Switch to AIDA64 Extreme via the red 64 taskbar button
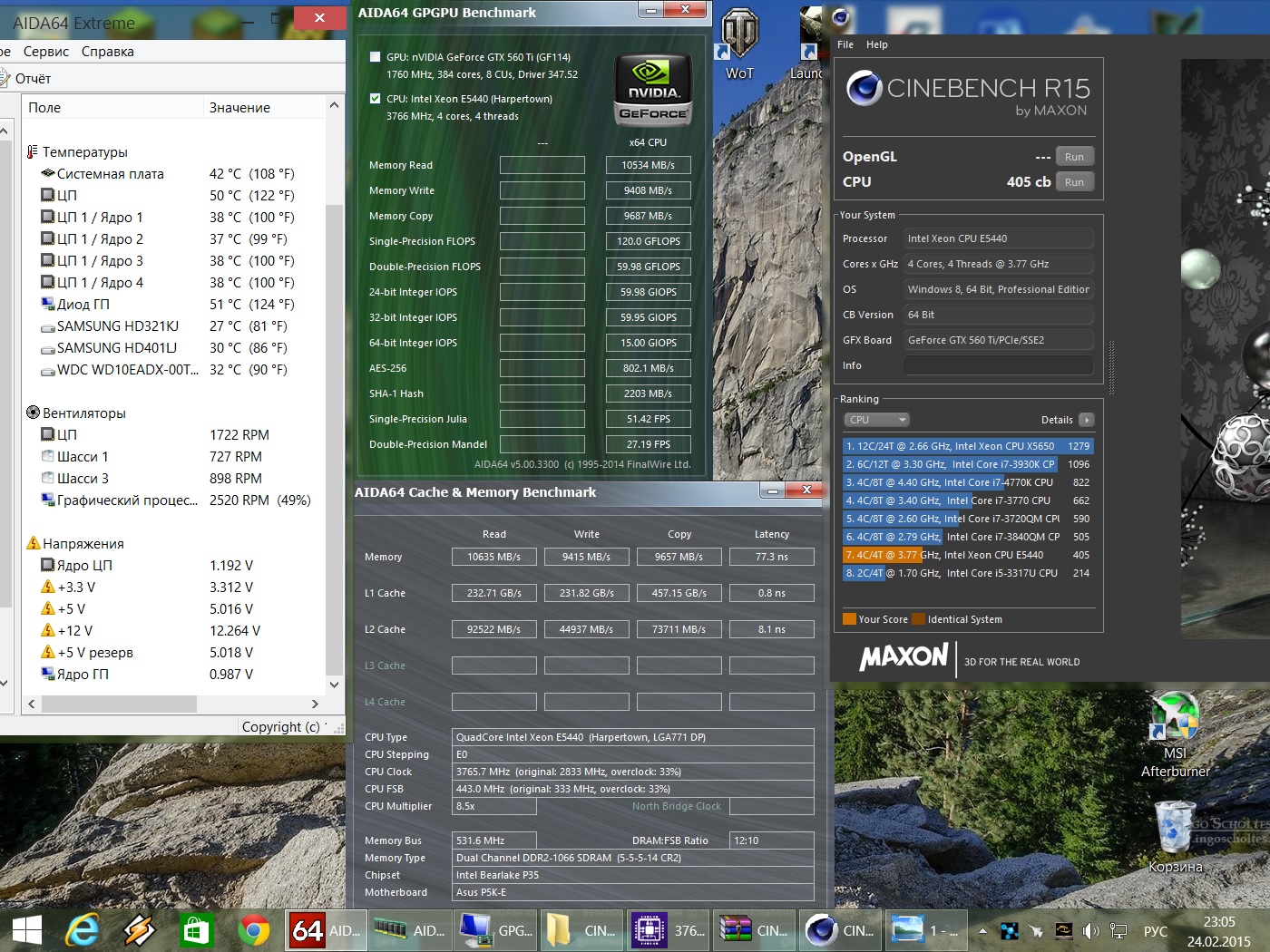The height and width of the screenshot is (952, 1270). [x=326, y=930]
